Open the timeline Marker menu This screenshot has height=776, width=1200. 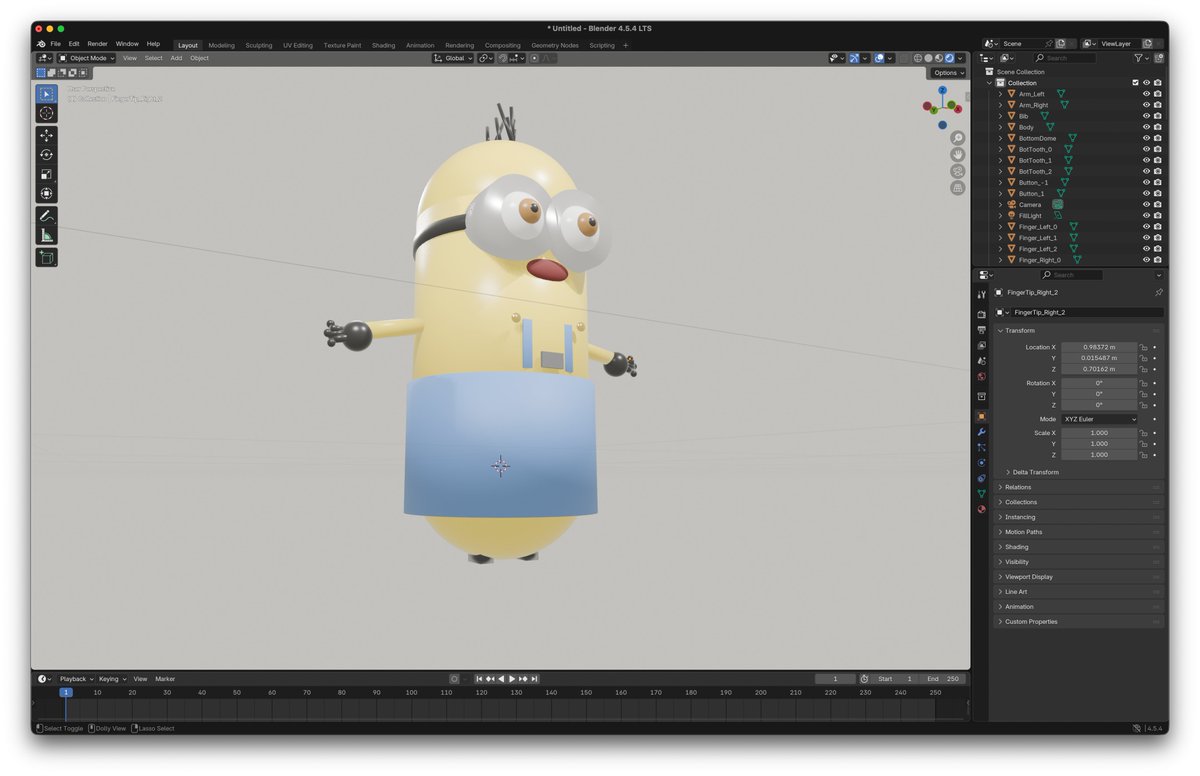pyautogui.click(x=165, y=679)
